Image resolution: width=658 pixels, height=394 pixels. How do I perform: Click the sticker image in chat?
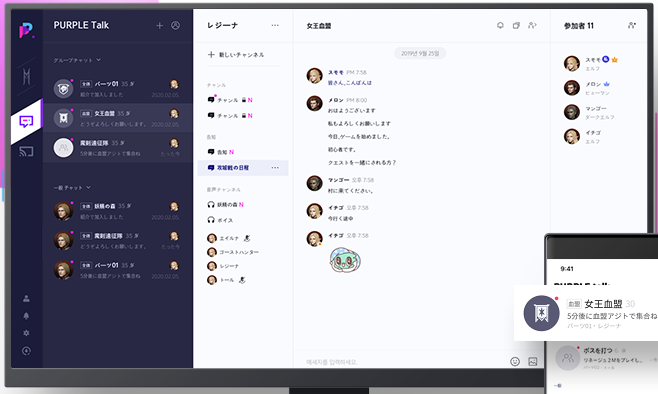pos(345,260)
